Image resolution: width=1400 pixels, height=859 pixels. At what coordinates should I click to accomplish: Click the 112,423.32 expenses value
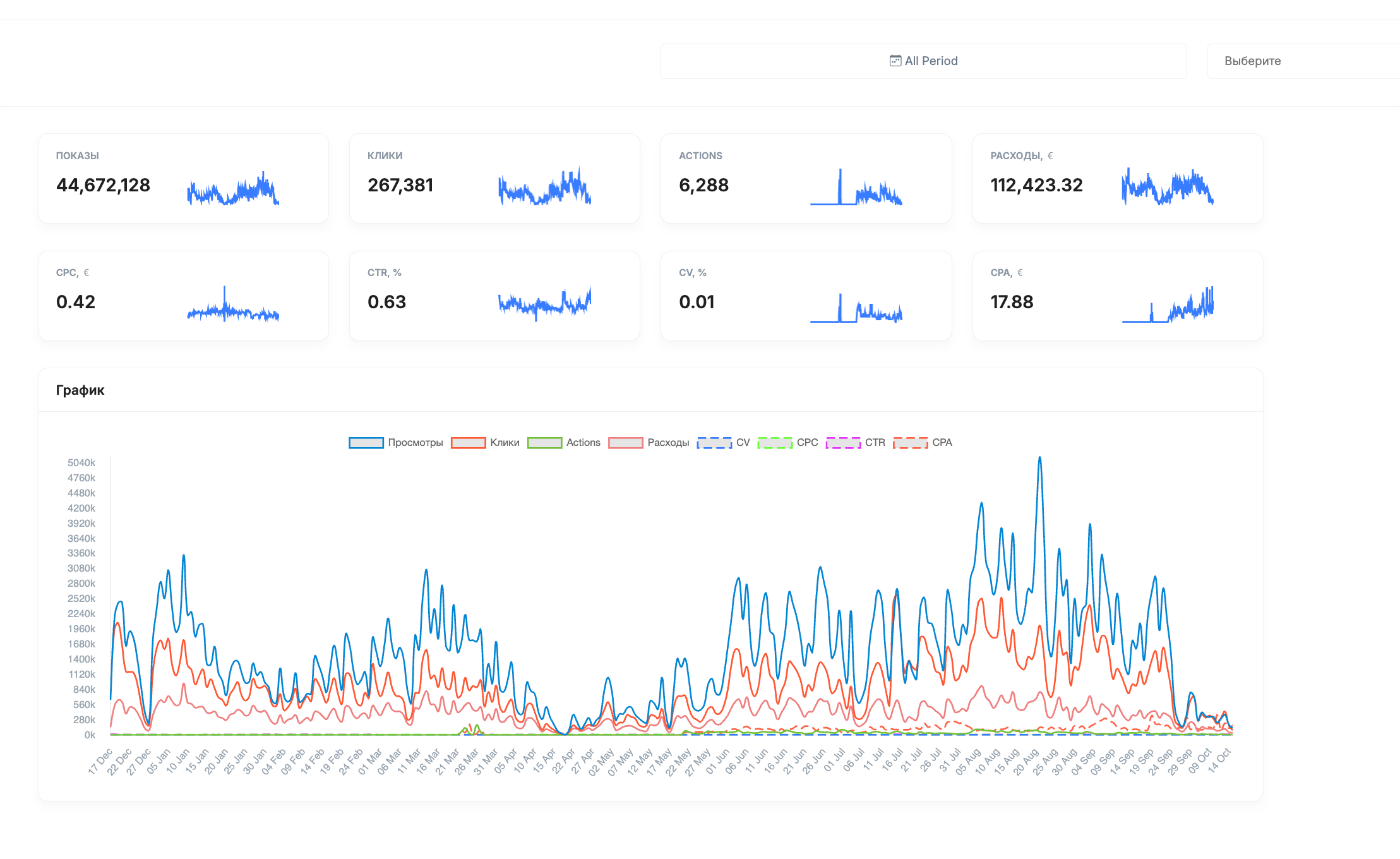1036,185
